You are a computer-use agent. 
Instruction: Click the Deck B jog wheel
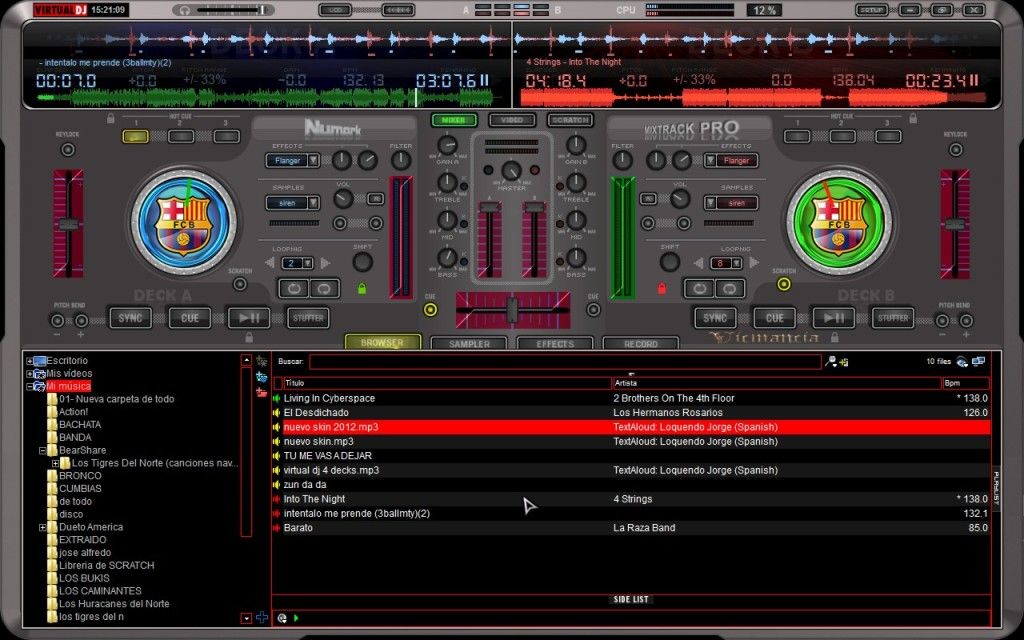[839, 222]
